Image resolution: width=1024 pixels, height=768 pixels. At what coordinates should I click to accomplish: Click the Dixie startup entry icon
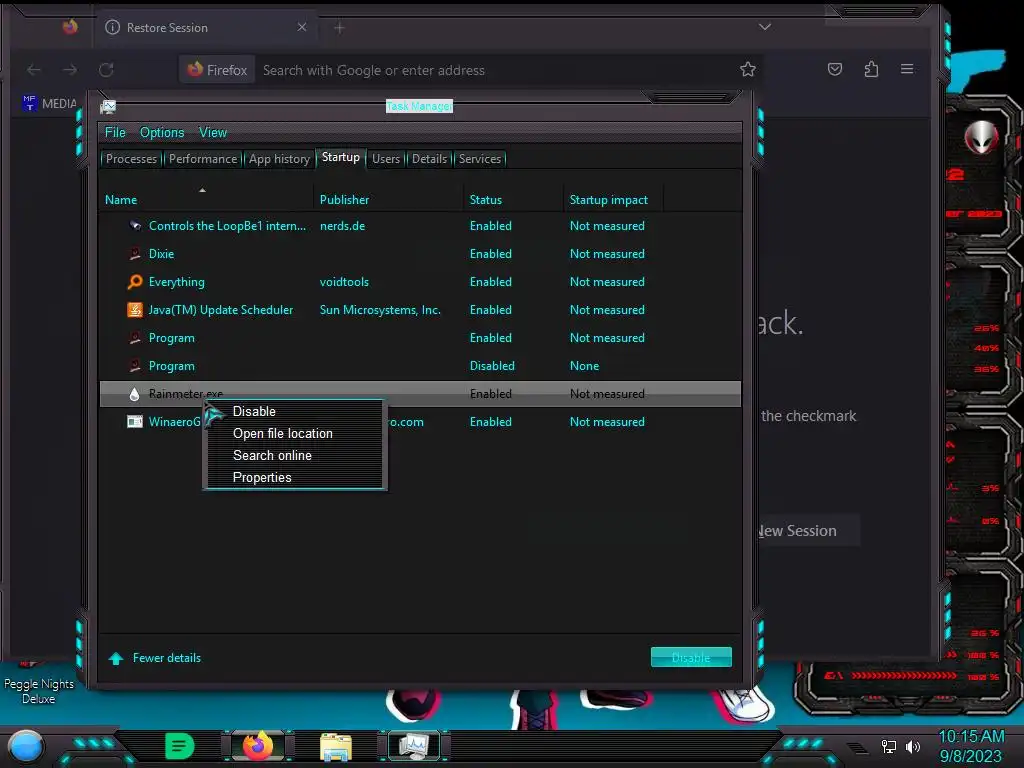coord(135,254)
